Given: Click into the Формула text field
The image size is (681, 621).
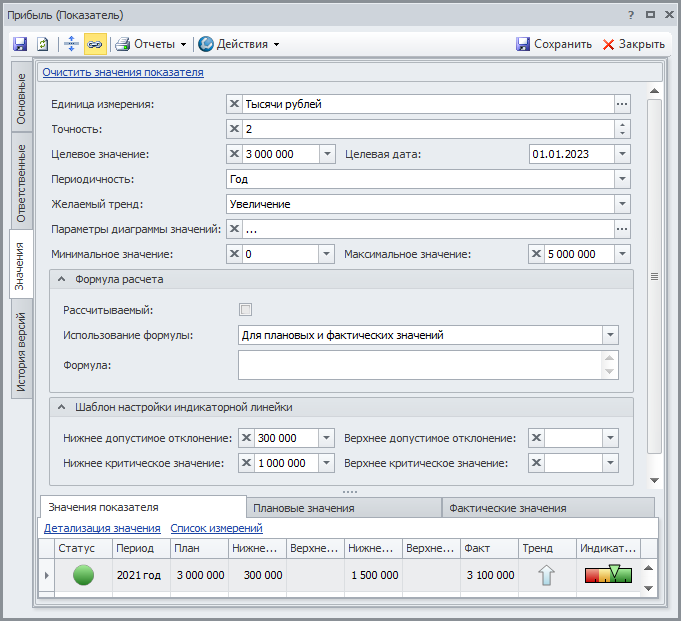Looking at the screenshot, I should (420, 365).
